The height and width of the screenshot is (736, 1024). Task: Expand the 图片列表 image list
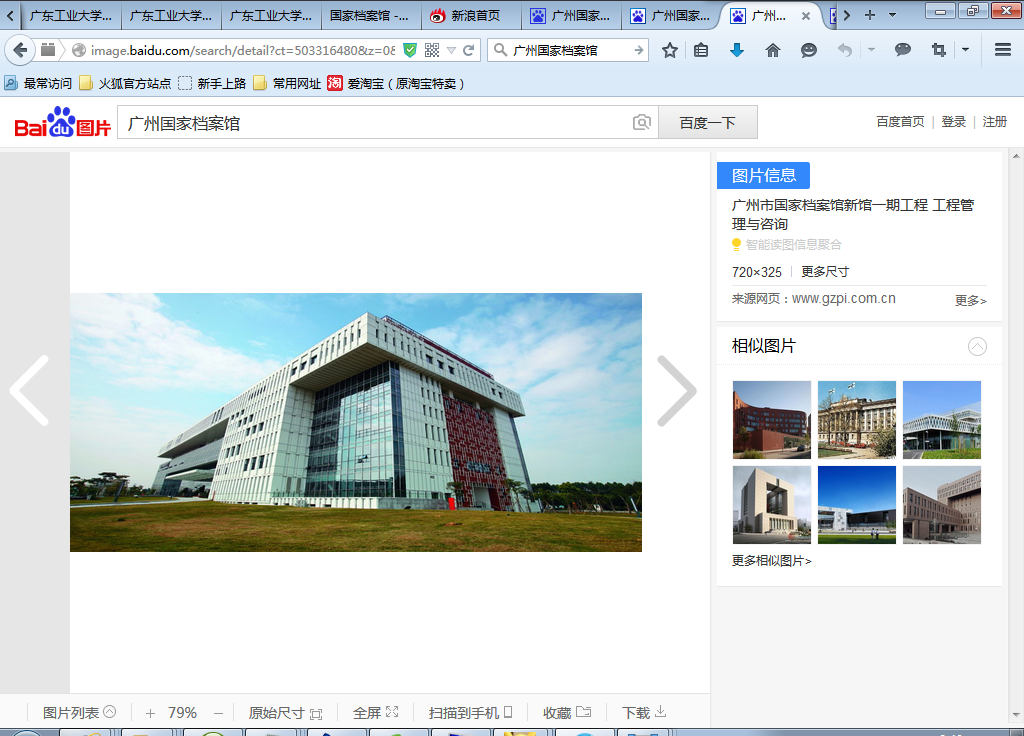tap(79, 713)
